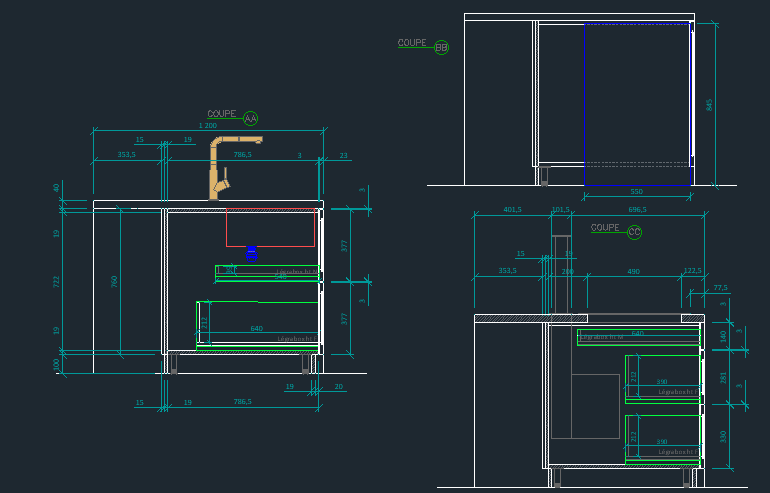Select the 490 dimension in section CC
The width and height of the screenshot is (770, 493).
point(633,271)
